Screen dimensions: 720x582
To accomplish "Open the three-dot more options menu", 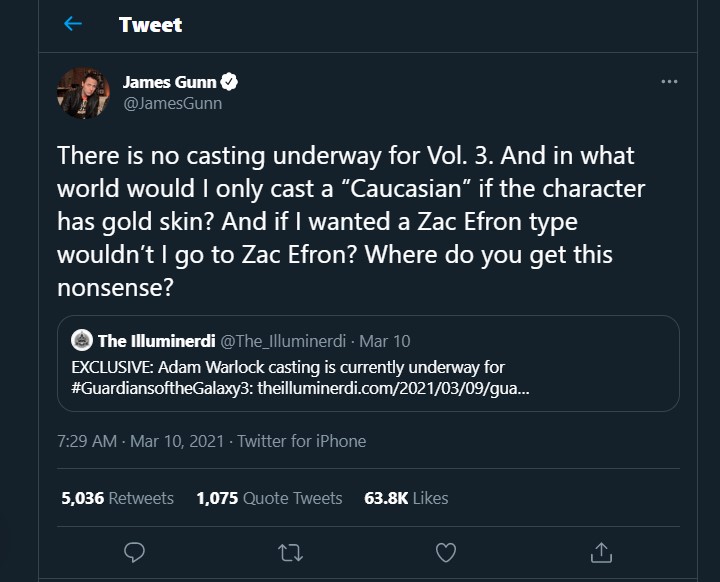I will pos(669,82).
